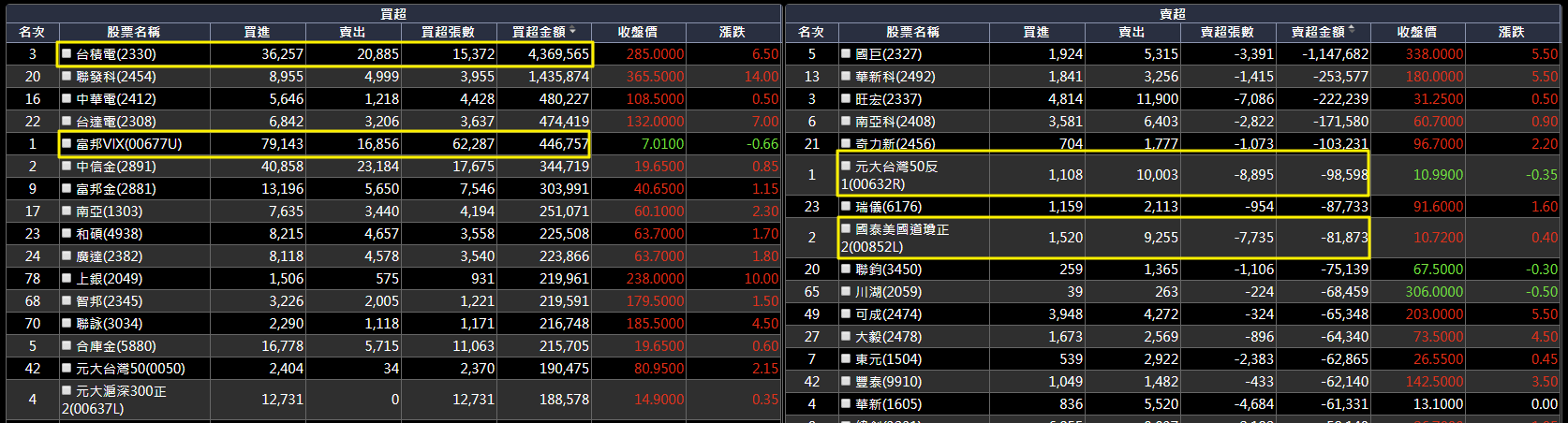1568x423 pixels.
Task: Click stock name 智邦(2345)
Action: pos(110,301)
